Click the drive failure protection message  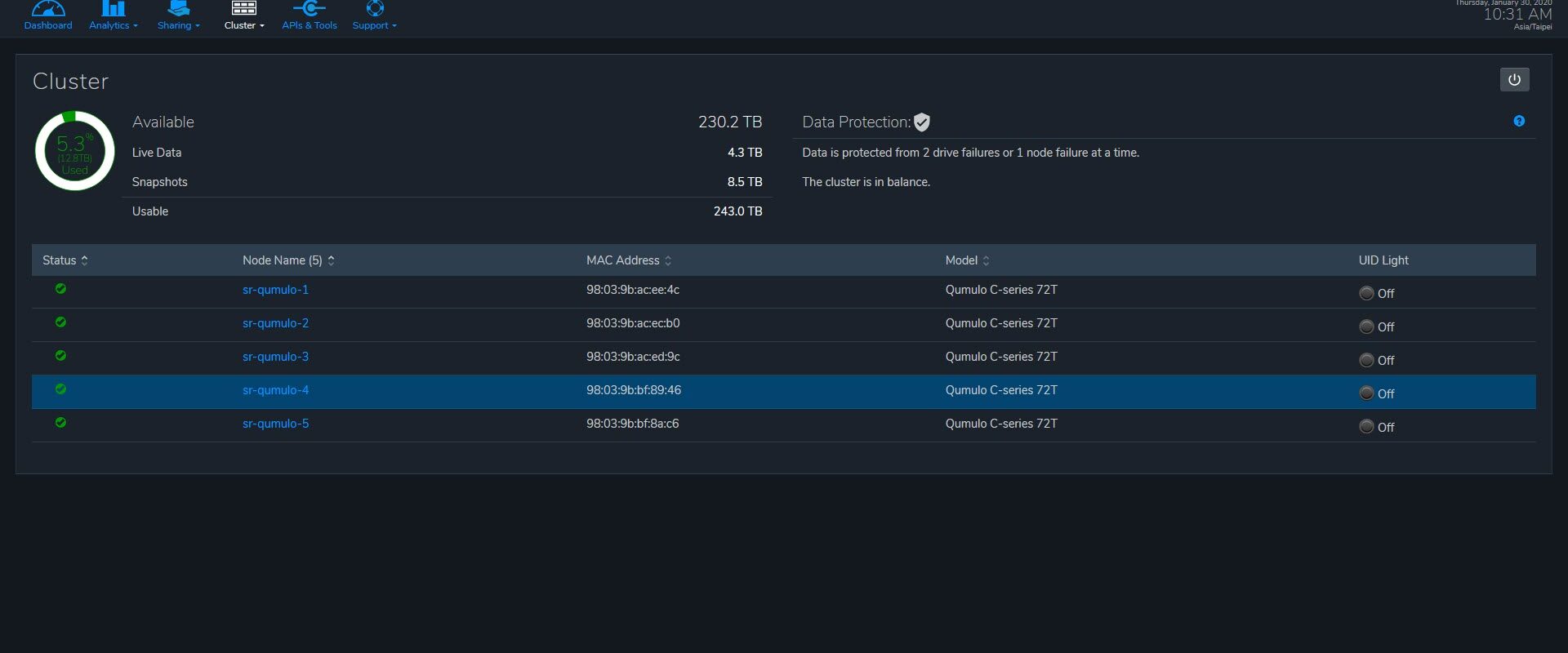(x=970, y=153)
